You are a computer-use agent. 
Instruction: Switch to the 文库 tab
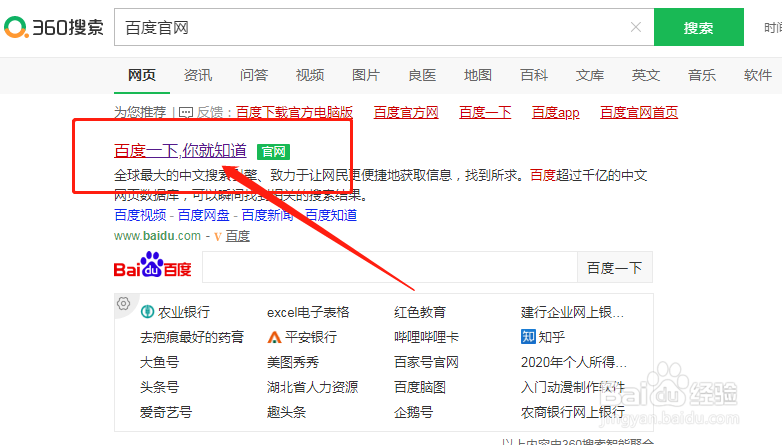click(590, 75)
